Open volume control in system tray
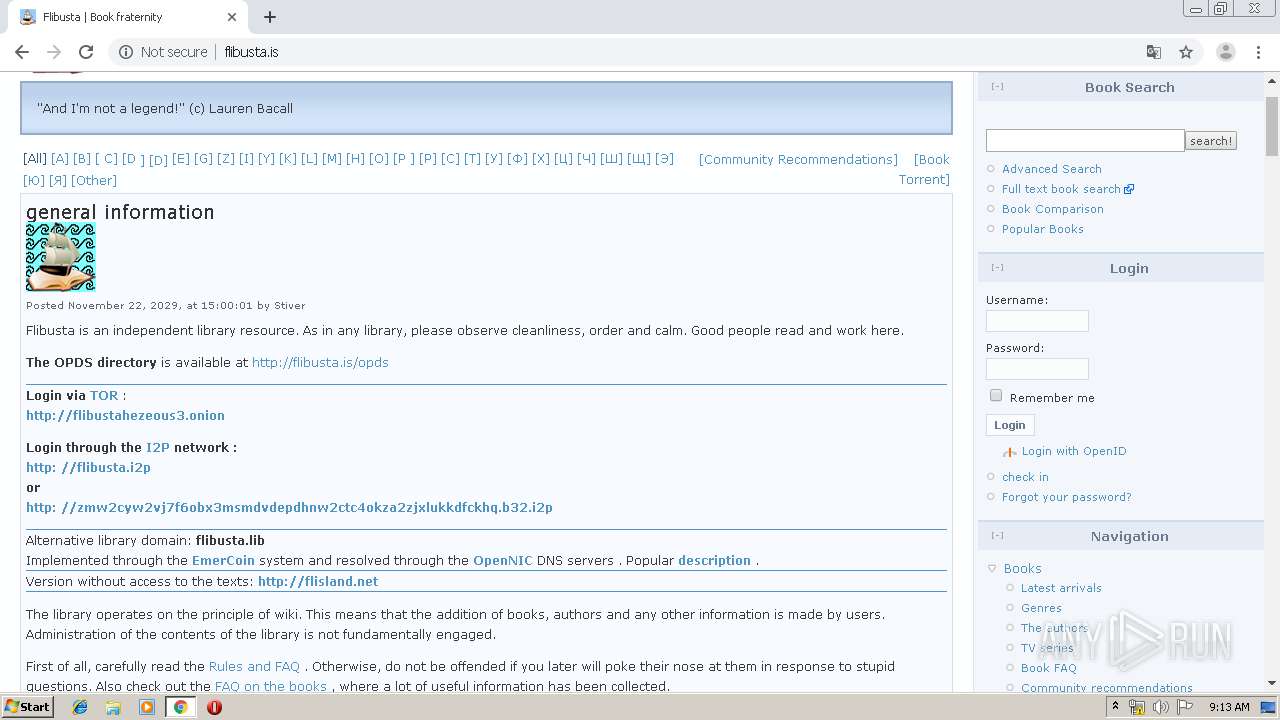 pos(1160,707)
